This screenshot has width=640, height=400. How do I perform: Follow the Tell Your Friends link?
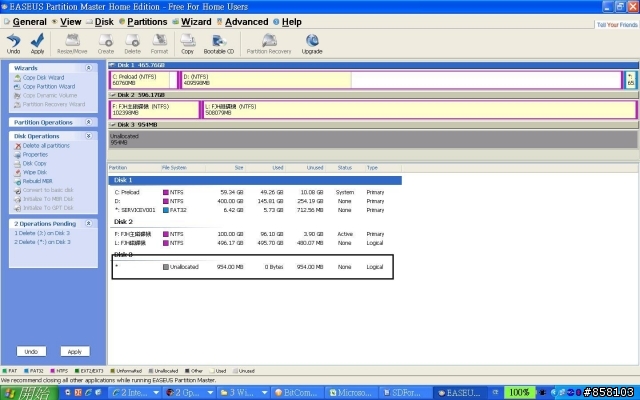click(x=617, y=25)
